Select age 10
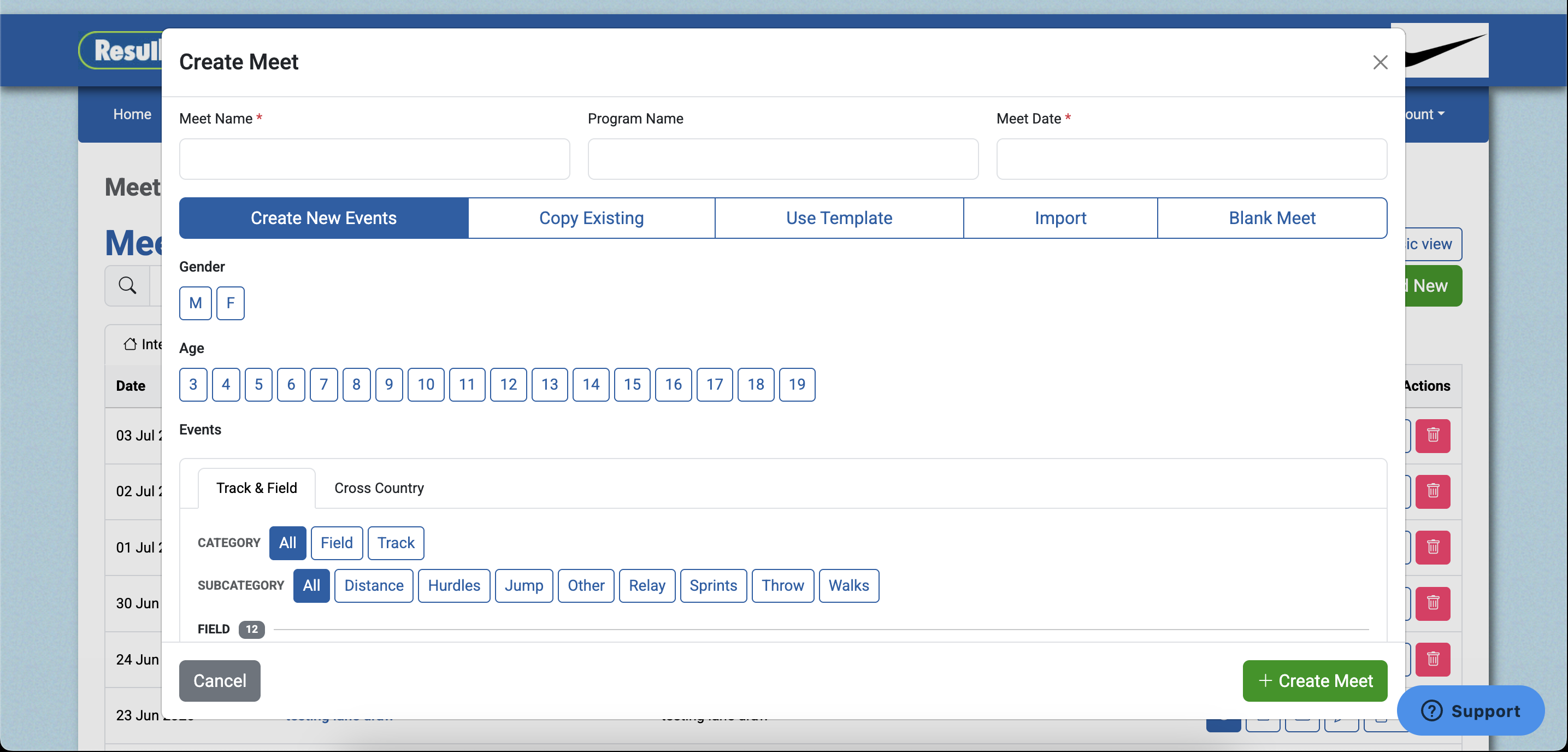The width and height of the screenshot is (1568, 752). click(426, 384)
